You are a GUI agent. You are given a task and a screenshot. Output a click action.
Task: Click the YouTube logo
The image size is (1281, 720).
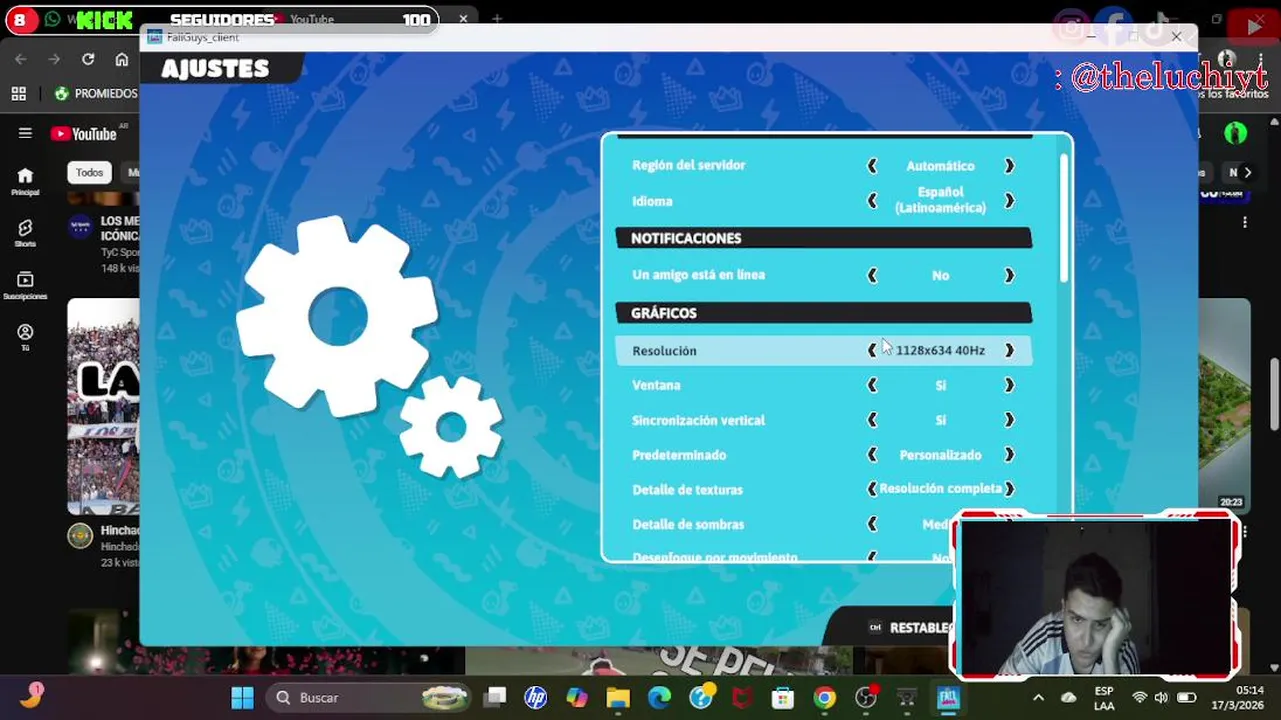[85, 134]
